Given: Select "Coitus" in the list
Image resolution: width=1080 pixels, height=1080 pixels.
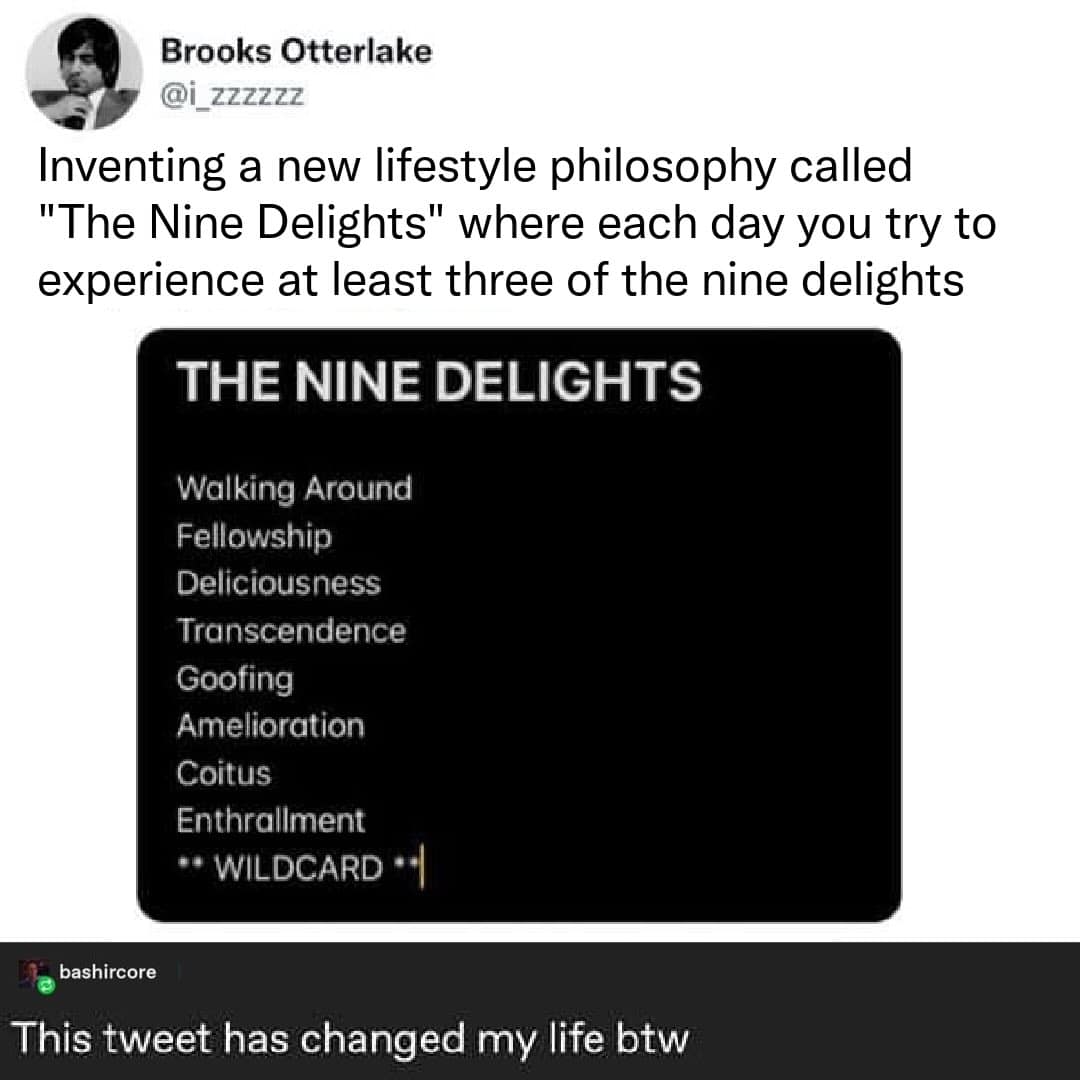Looking at the screenshot, I should 224,773.
